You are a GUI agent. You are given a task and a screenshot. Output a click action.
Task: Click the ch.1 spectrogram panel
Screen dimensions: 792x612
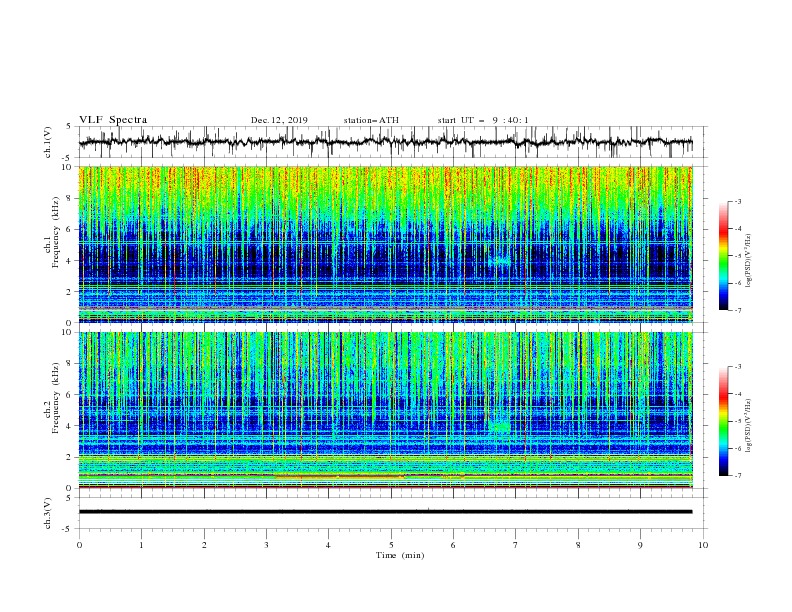385,244
